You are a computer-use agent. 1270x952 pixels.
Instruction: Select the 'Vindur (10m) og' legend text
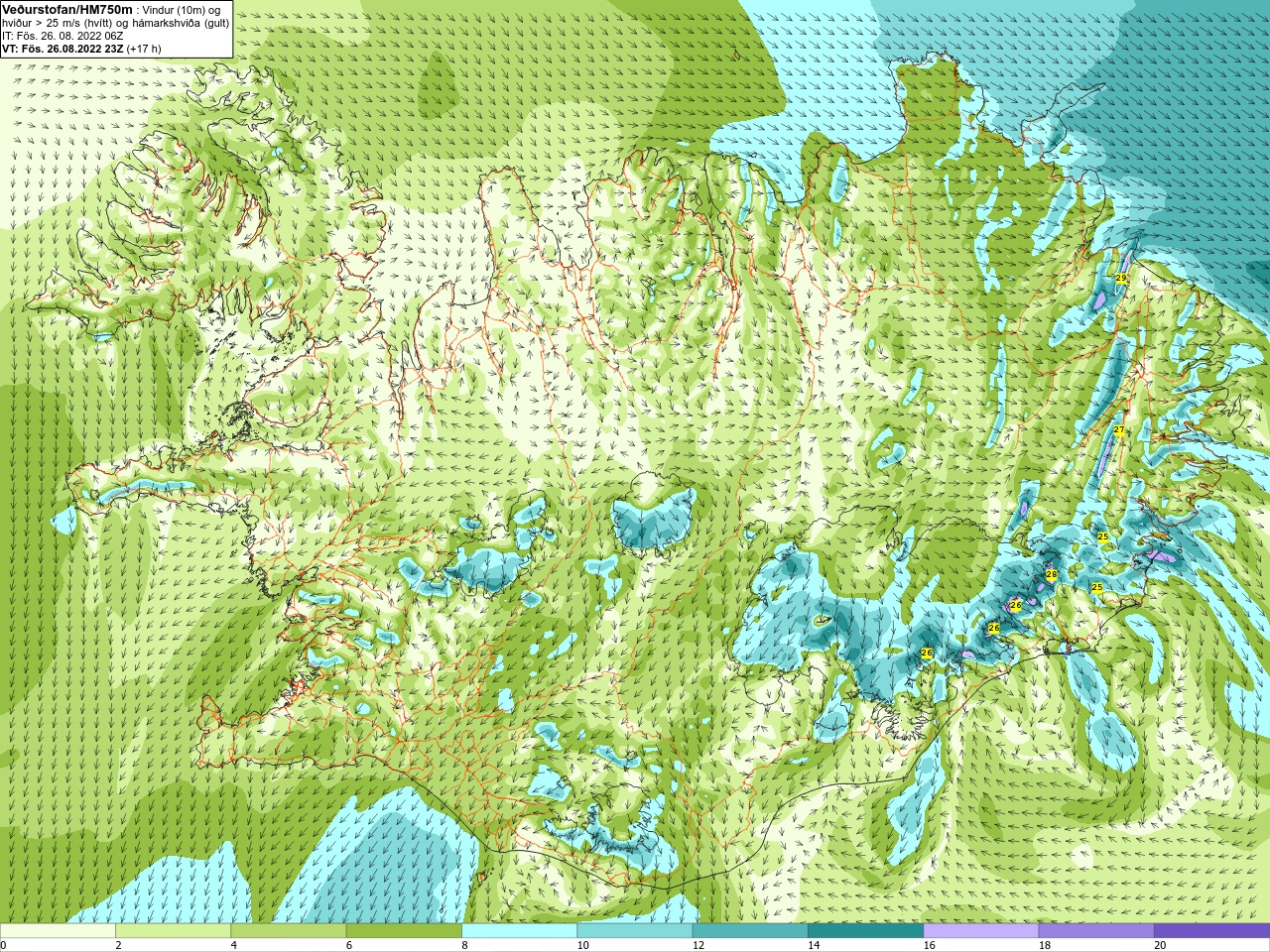(x=183, y=9)
